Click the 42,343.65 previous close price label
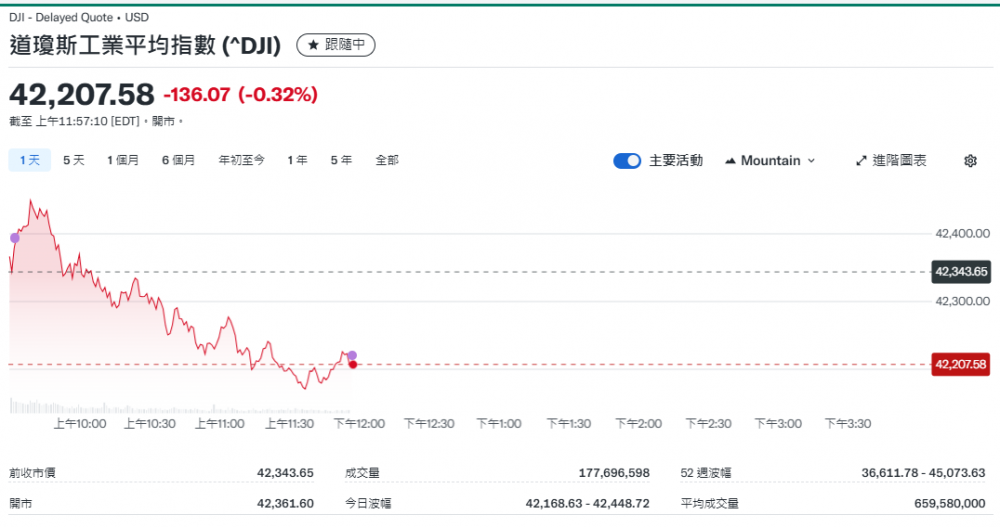 pyautogui.click(x=960, y=271)
